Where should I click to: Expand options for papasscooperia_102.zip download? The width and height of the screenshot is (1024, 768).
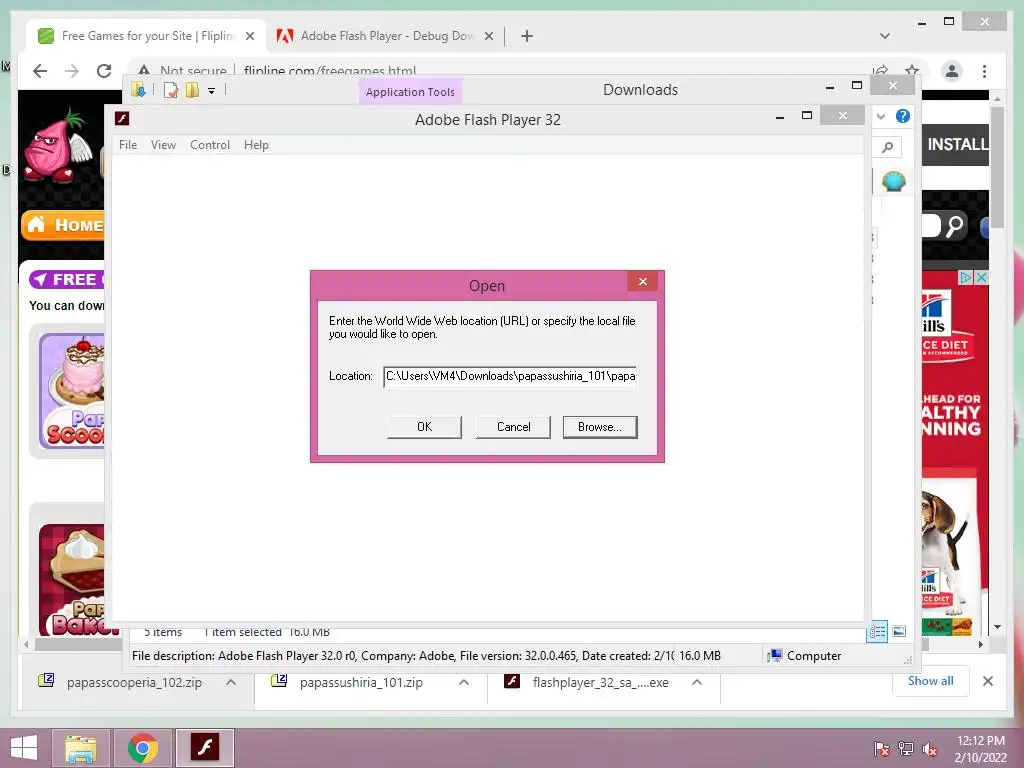point(231,682)
